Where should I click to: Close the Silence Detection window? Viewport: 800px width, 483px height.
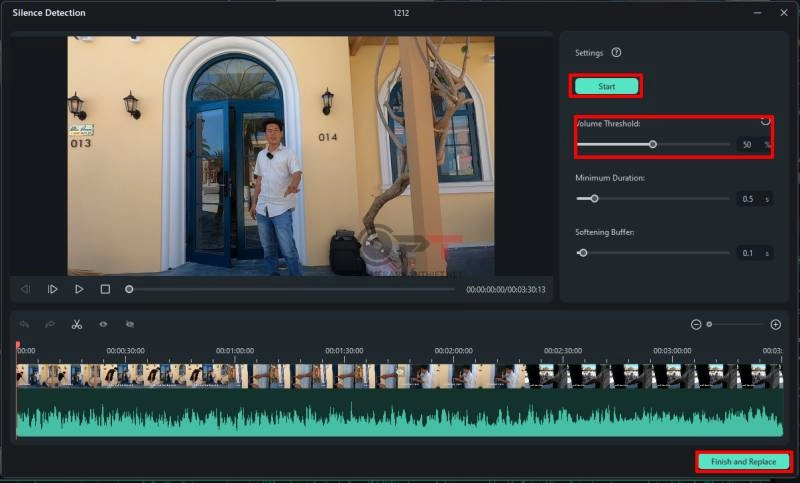[784, 13]
